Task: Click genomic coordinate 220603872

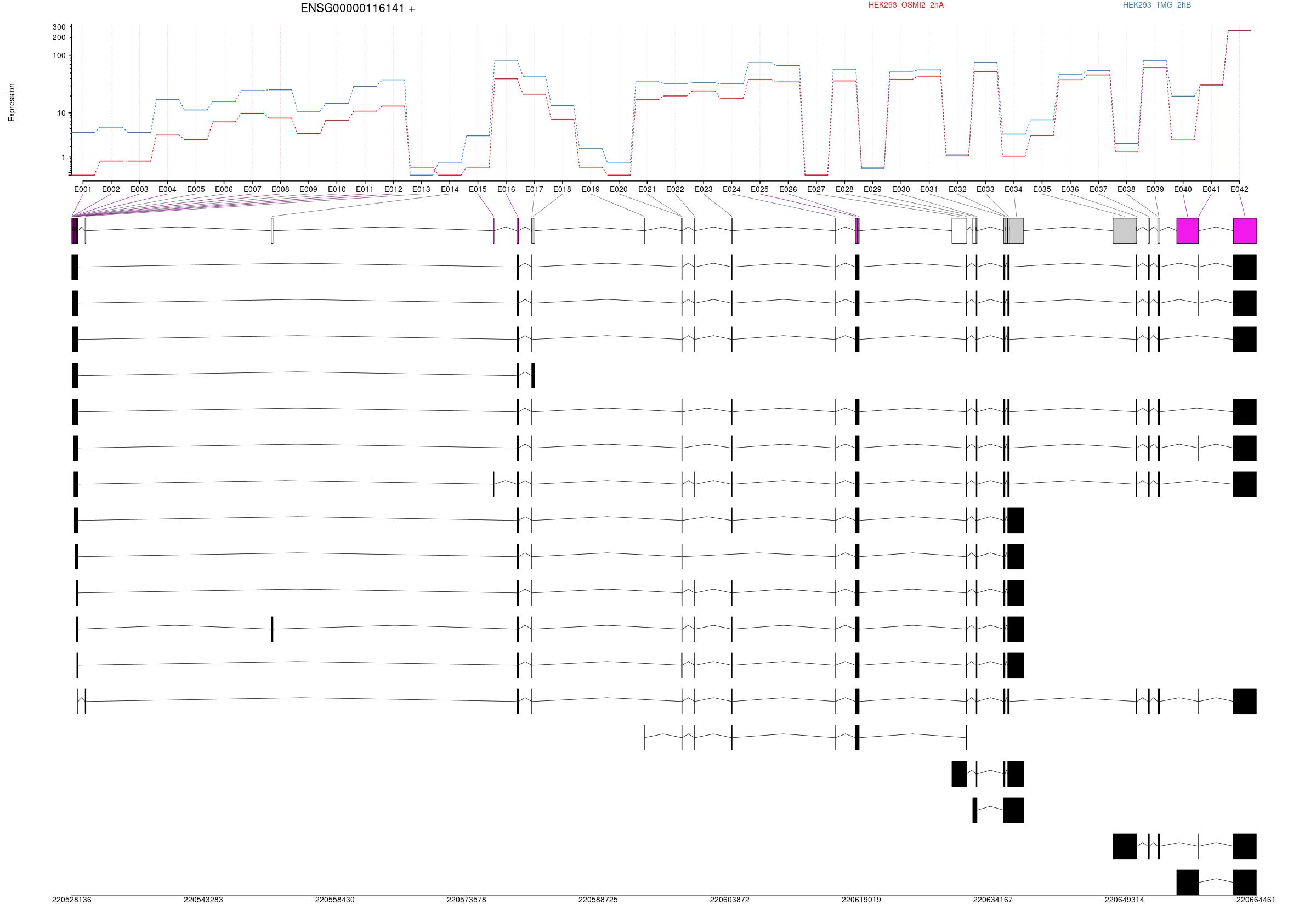Action: [730, 900]
